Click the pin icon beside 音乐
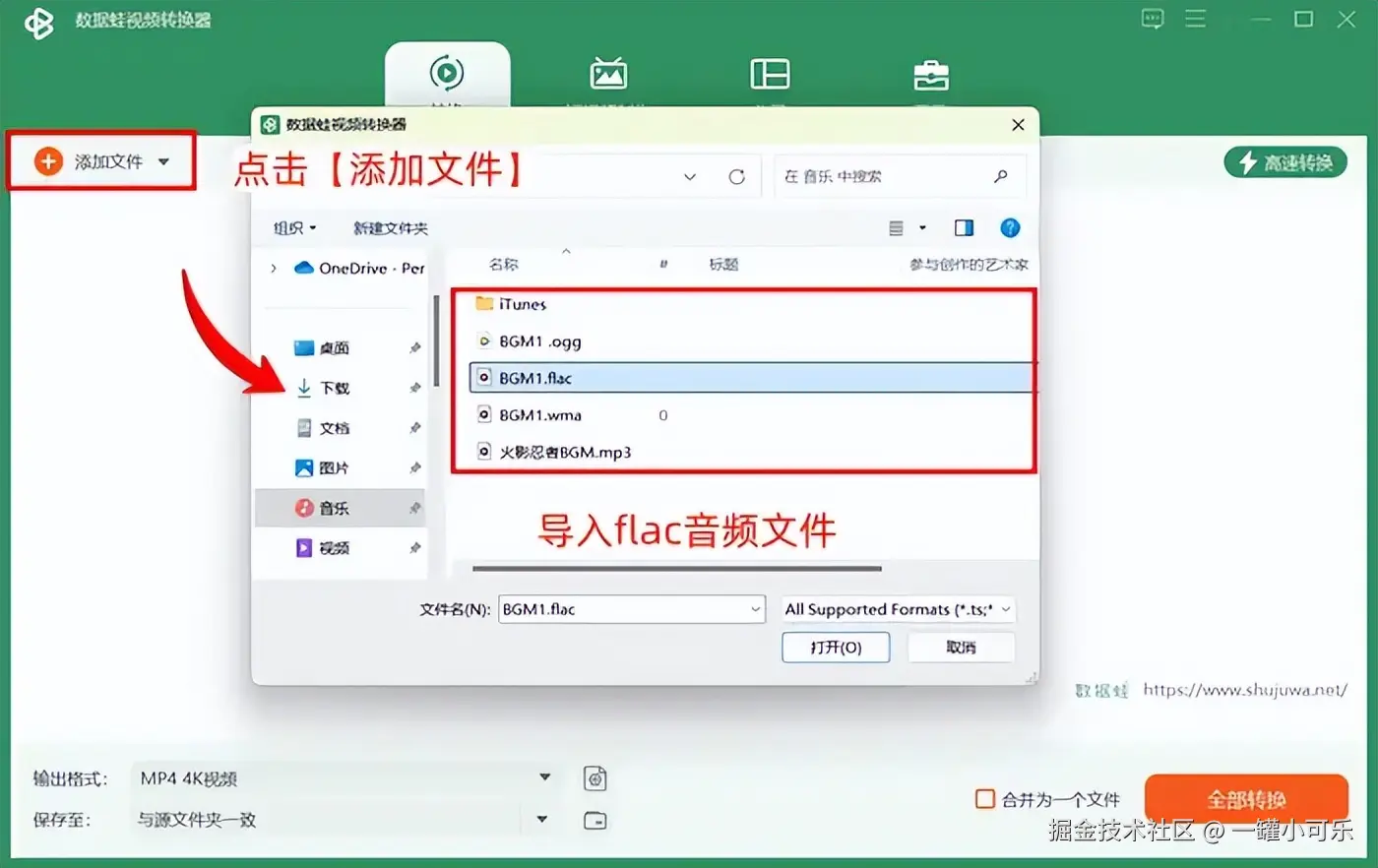The width and height of the screenshot is (1378, 868). pyautogui.click(x=414, y=508)
